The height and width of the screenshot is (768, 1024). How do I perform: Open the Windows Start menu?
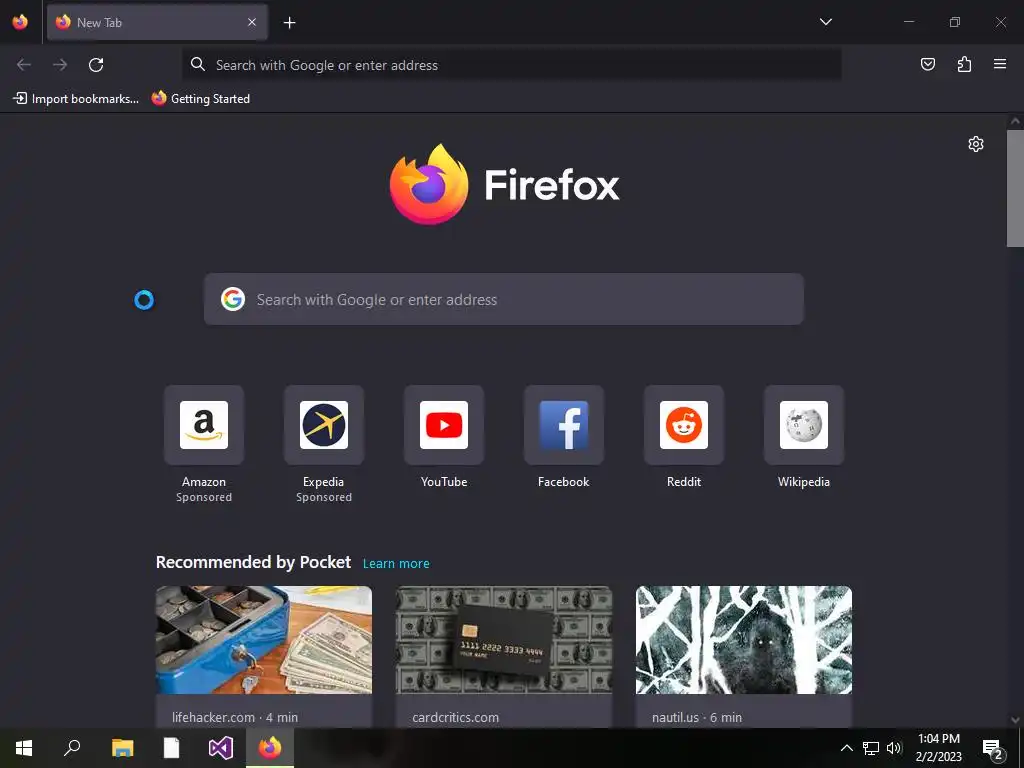24,748
